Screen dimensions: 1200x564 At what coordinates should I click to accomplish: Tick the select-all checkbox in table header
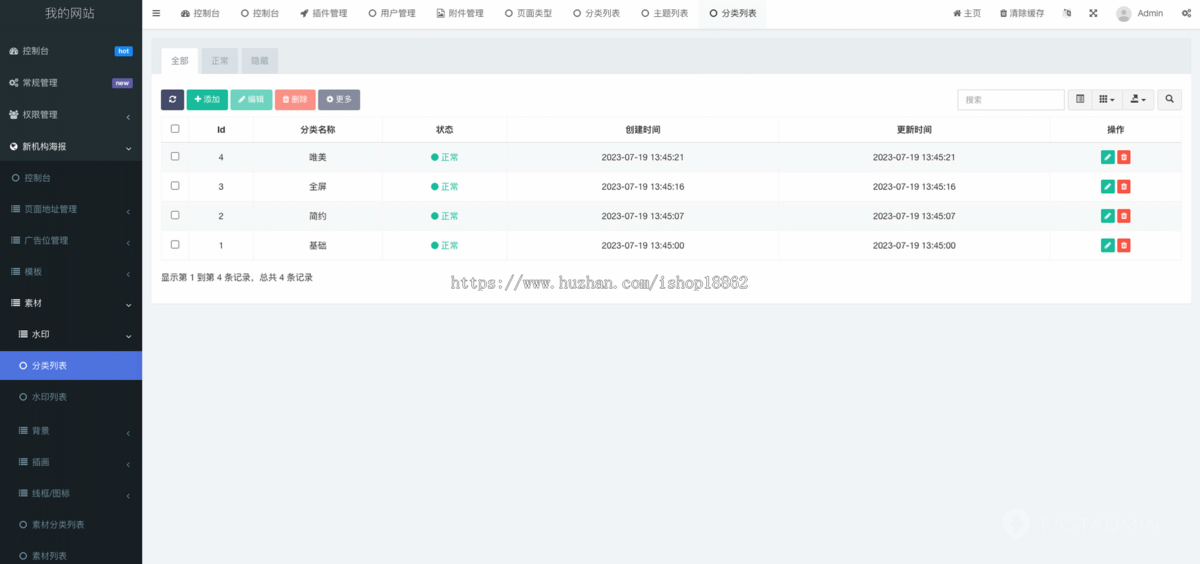point(175,129)
